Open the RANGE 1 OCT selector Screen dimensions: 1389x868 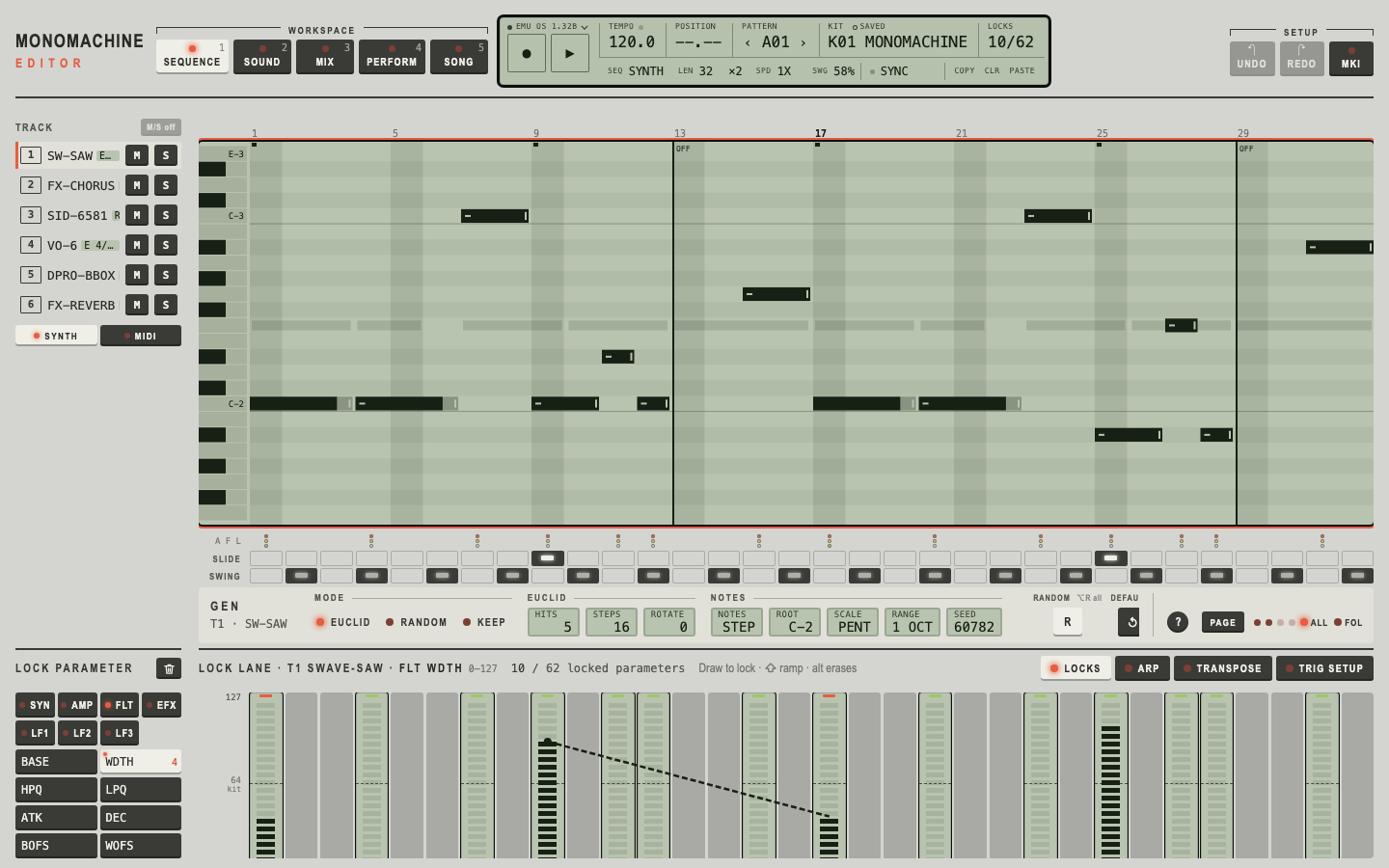click(912, 622)
